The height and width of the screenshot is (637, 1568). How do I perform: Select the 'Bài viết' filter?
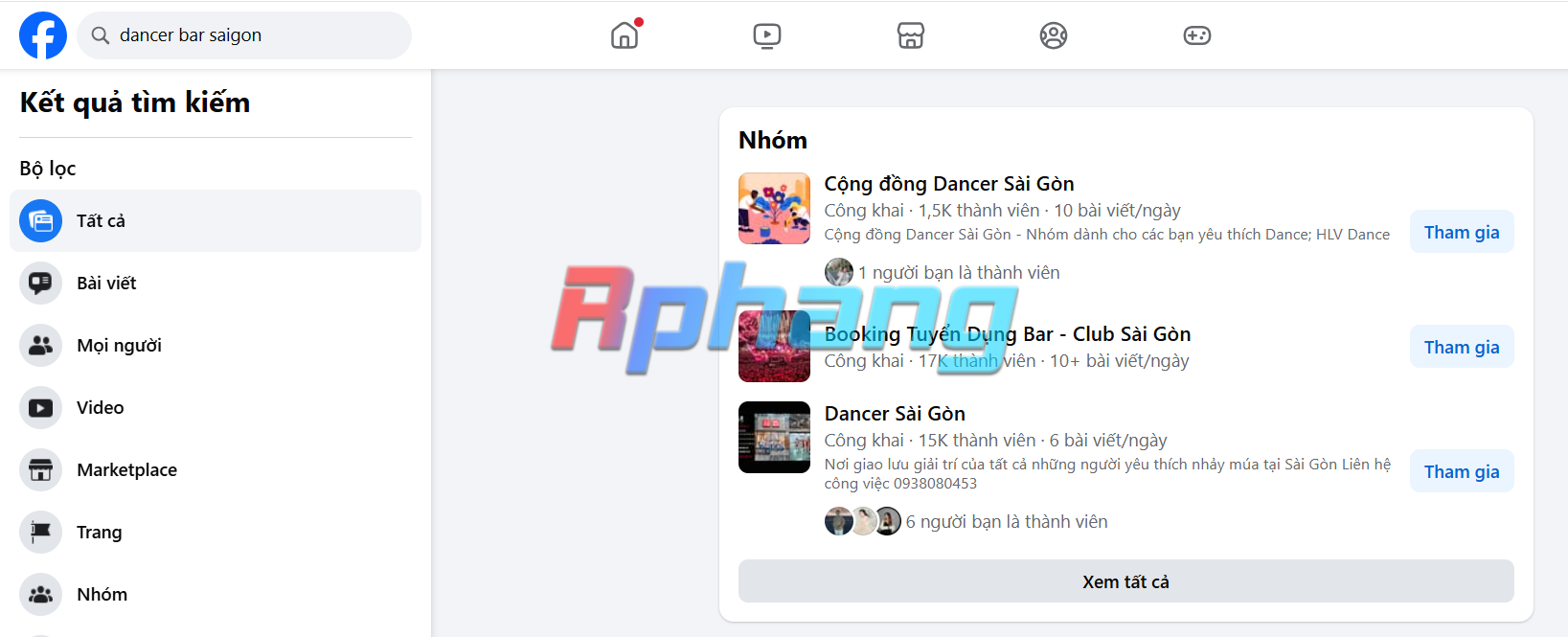coord(216,284)
